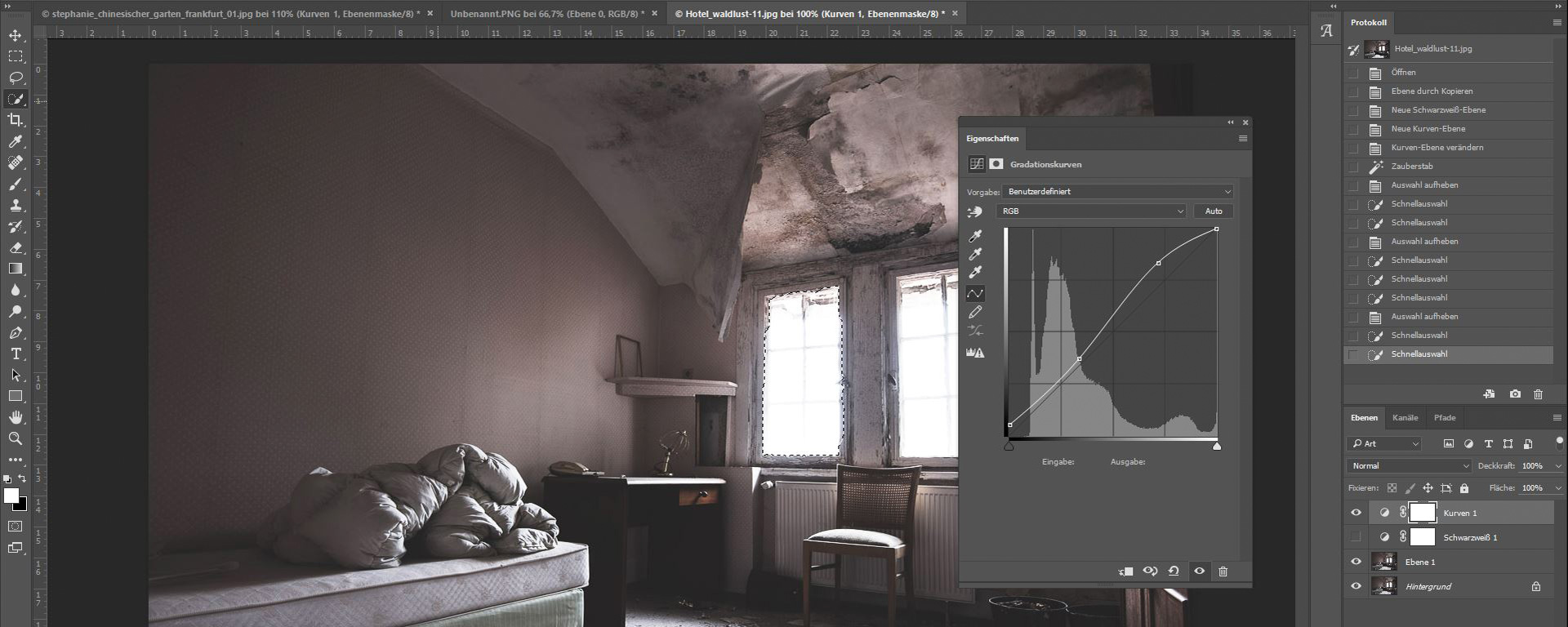Select the Type tool
The height and width of the screenshot is (627, 1568).
16,354
